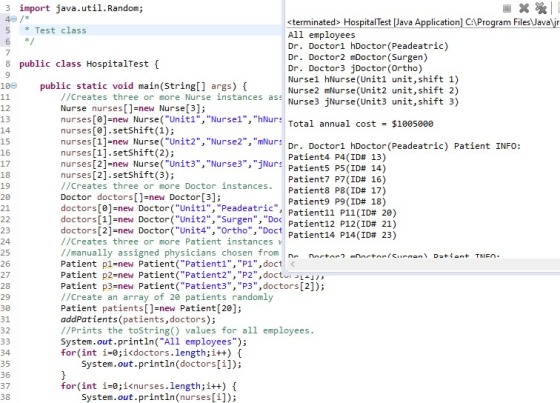This screenshot has height=403, width=560.
Task: Click the 'Dr. Doctor1 hDoctor(Peadeatric) Patient INFO:' line
Action: click(x=404, y=146)
